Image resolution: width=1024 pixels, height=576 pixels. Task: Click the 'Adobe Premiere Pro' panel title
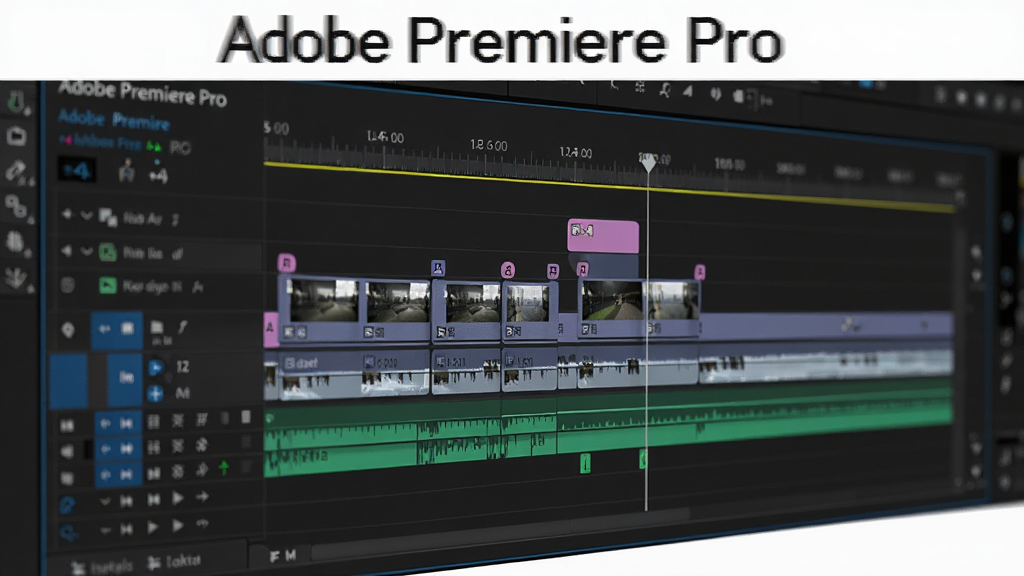pos(143,93)
